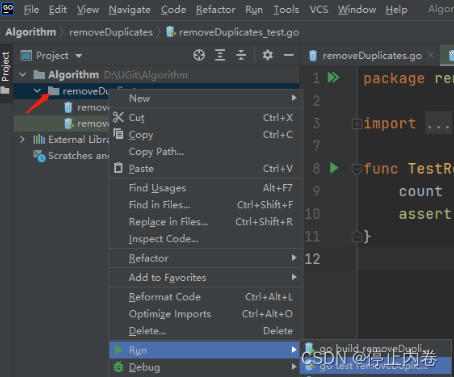Click the Paste clipboard icon in context menu
This screenshot has width=454, height=377.
click(x=118, y=168)
